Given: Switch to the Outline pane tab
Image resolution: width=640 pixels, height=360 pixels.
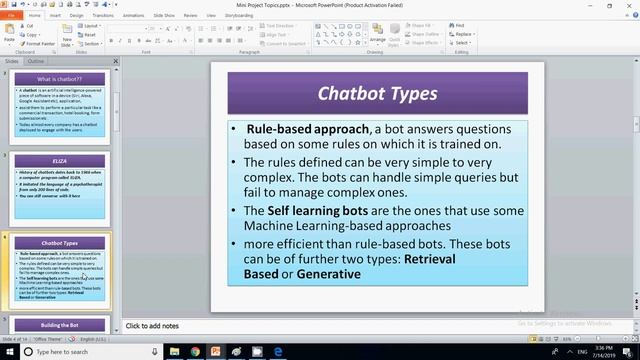Looking at the screenshot, I should coord(36,61).
